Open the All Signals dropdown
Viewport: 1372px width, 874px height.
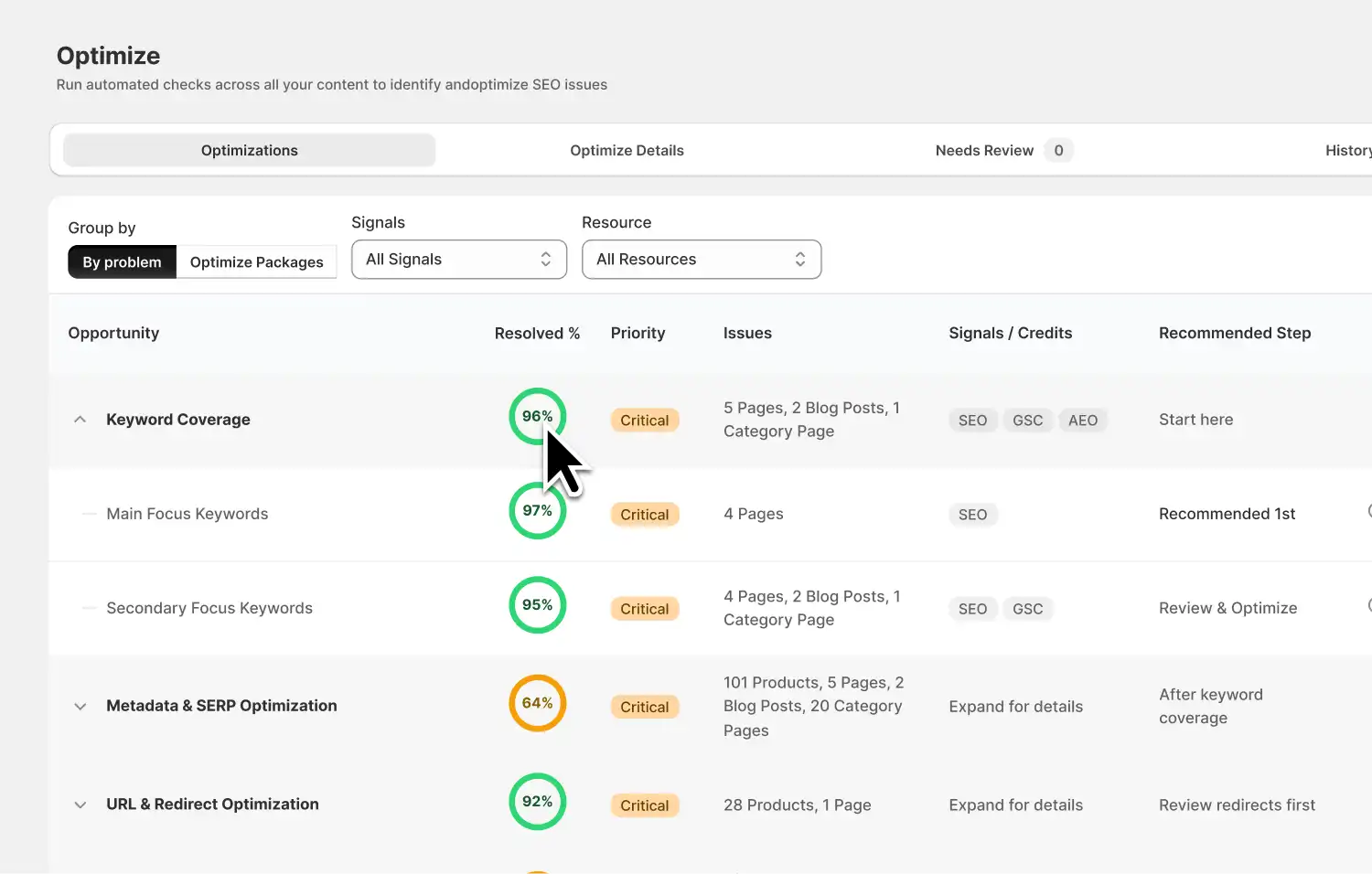[x=459, y=260]
